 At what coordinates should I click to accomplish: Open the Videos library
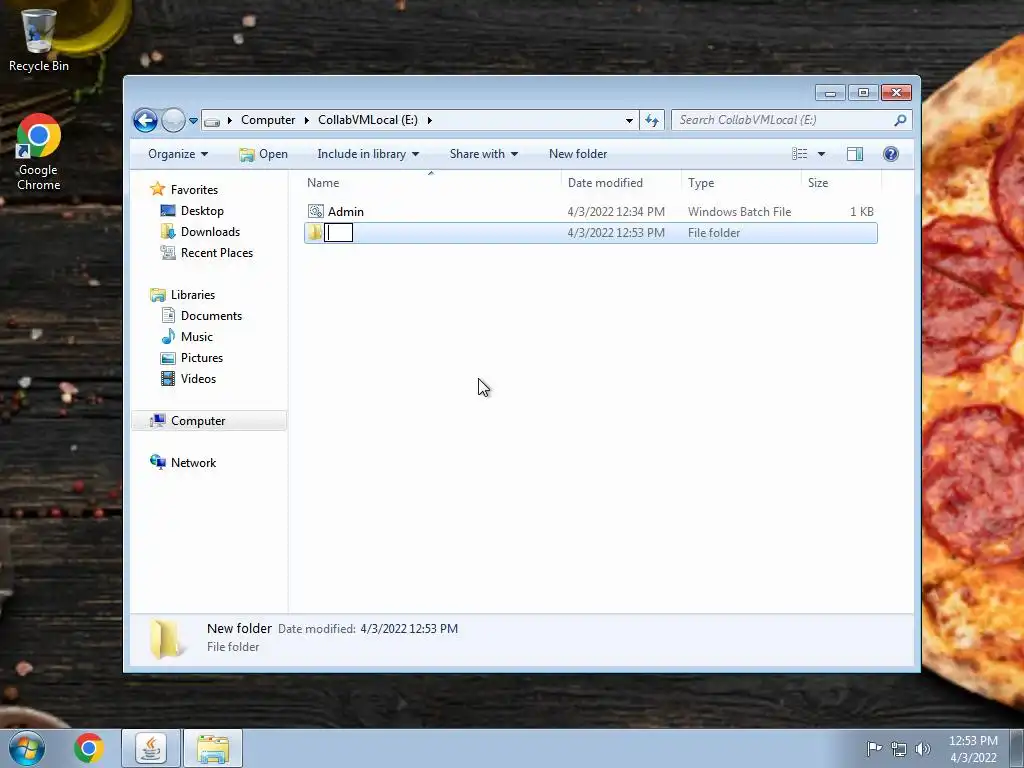click(198, 379)
